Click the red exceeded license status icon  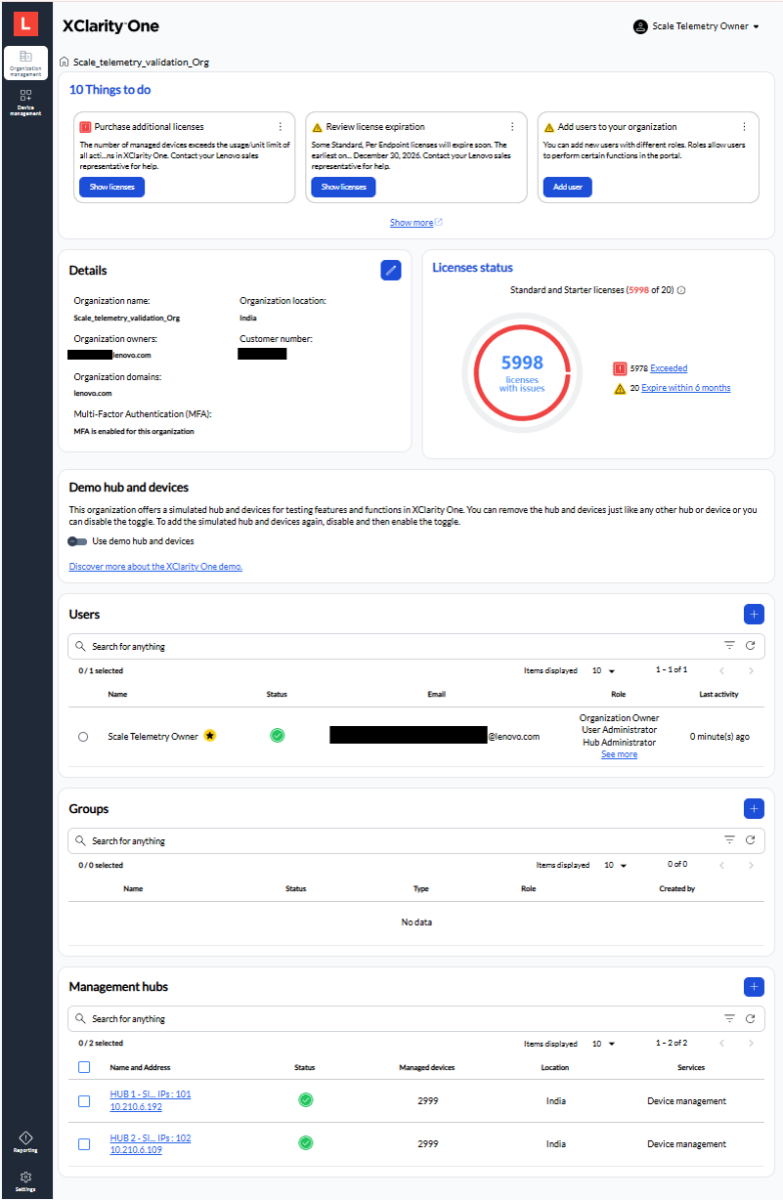click(x=620, y=369)
